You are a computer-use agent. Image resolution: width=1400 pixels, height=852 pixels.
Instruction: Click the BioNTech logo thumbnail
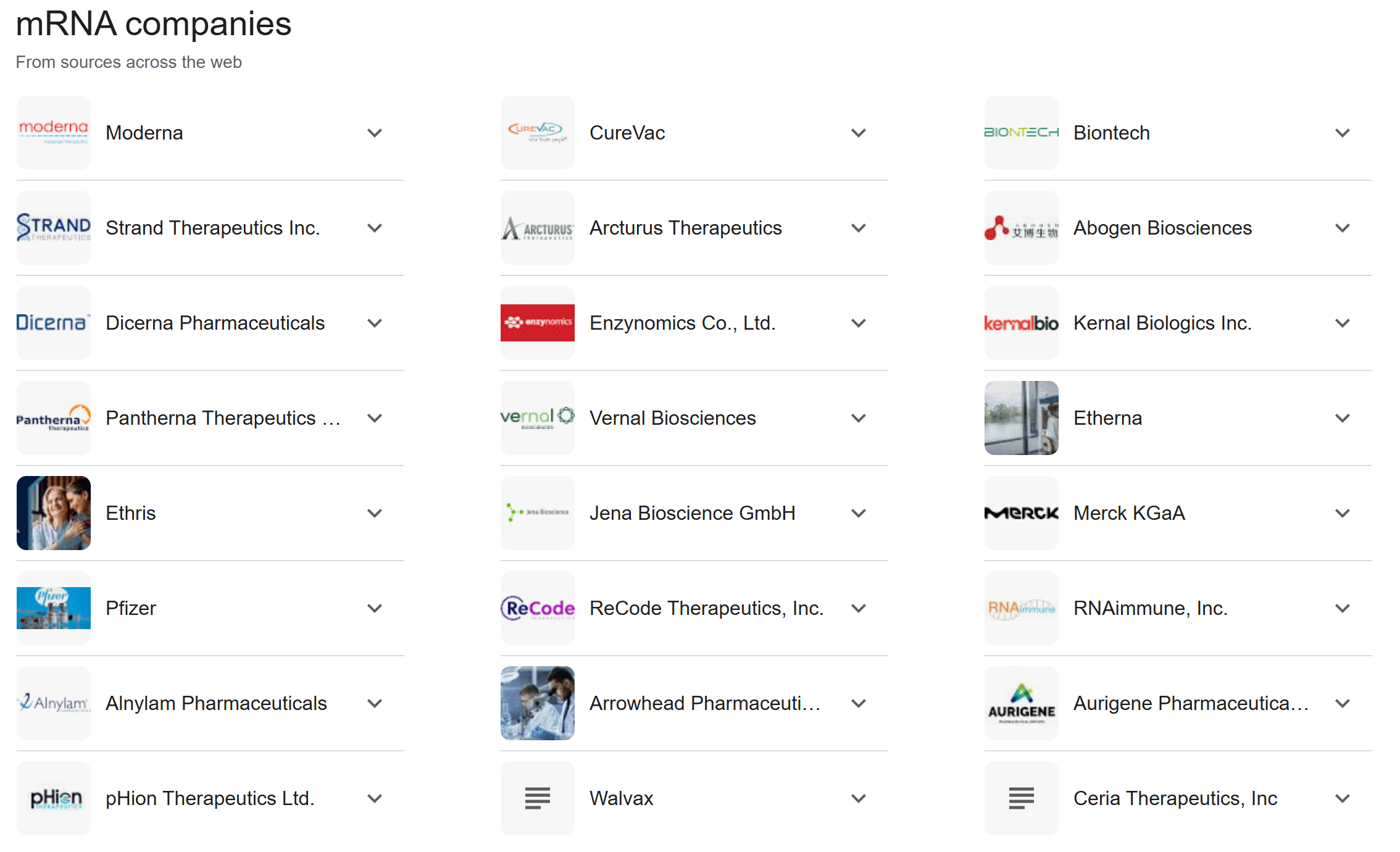point(1021,133)
